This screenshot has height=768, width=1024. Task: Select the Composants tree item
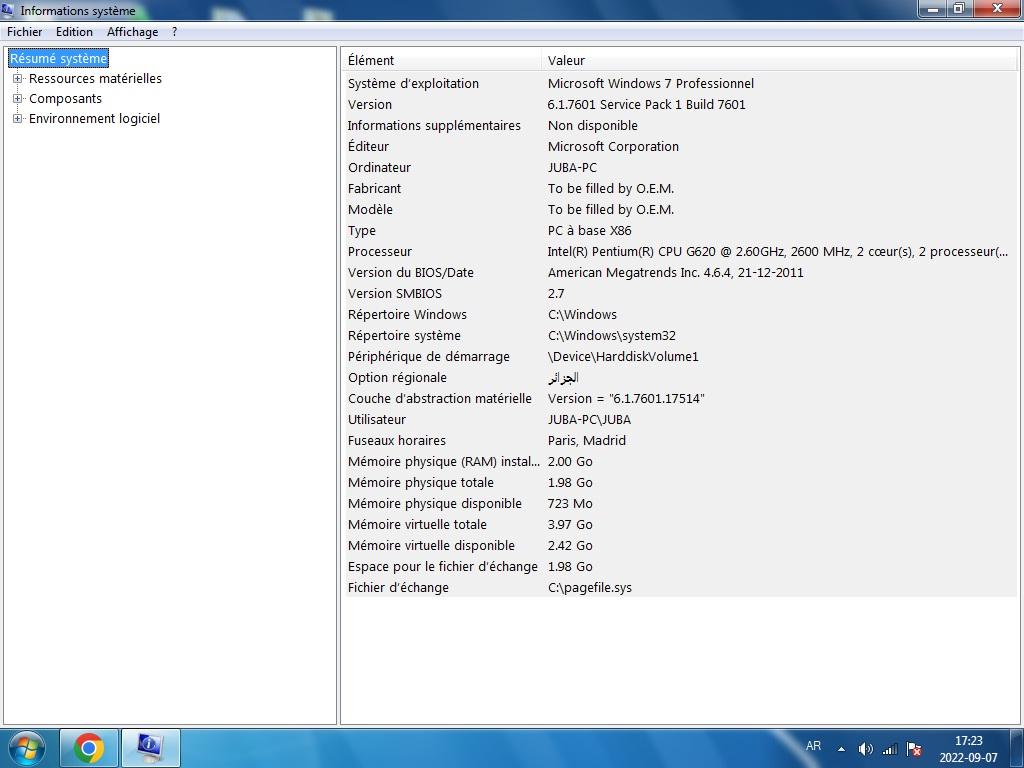(x=65, y=99)
